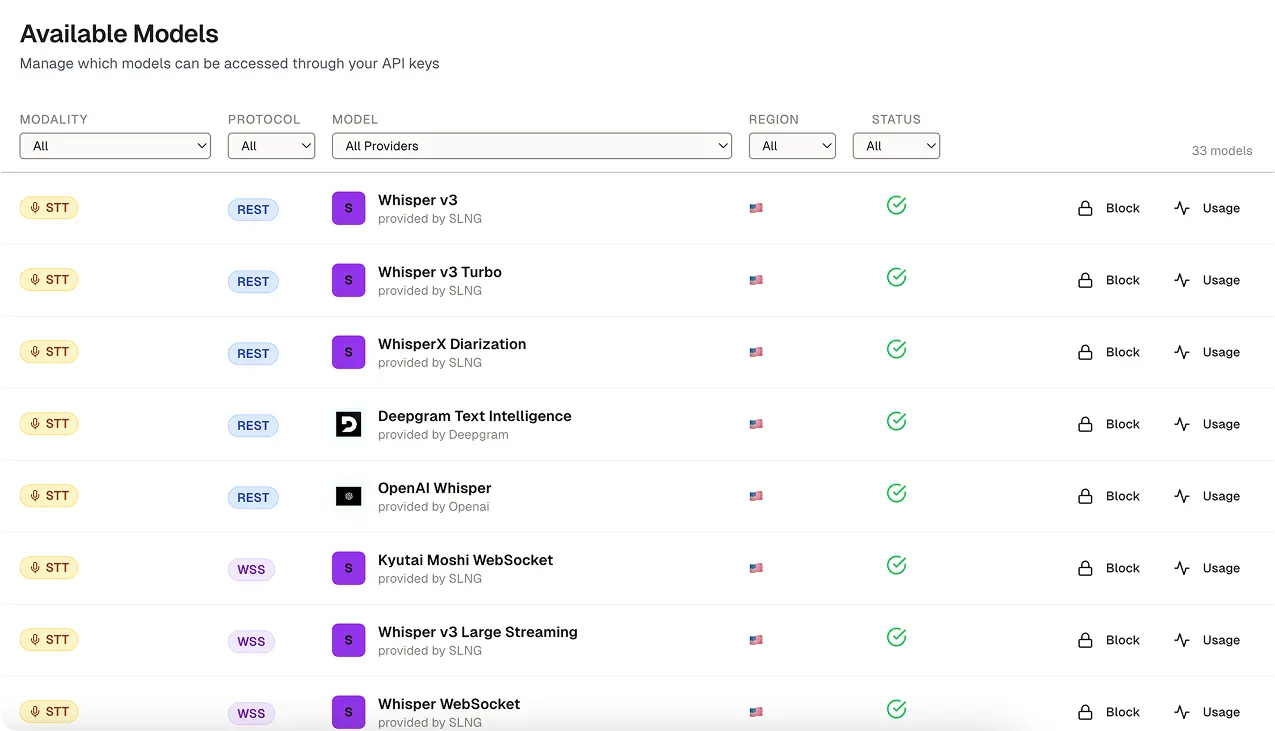Click the REST badge for Deepgram Text Intelligence

click(x=253, y=426)
